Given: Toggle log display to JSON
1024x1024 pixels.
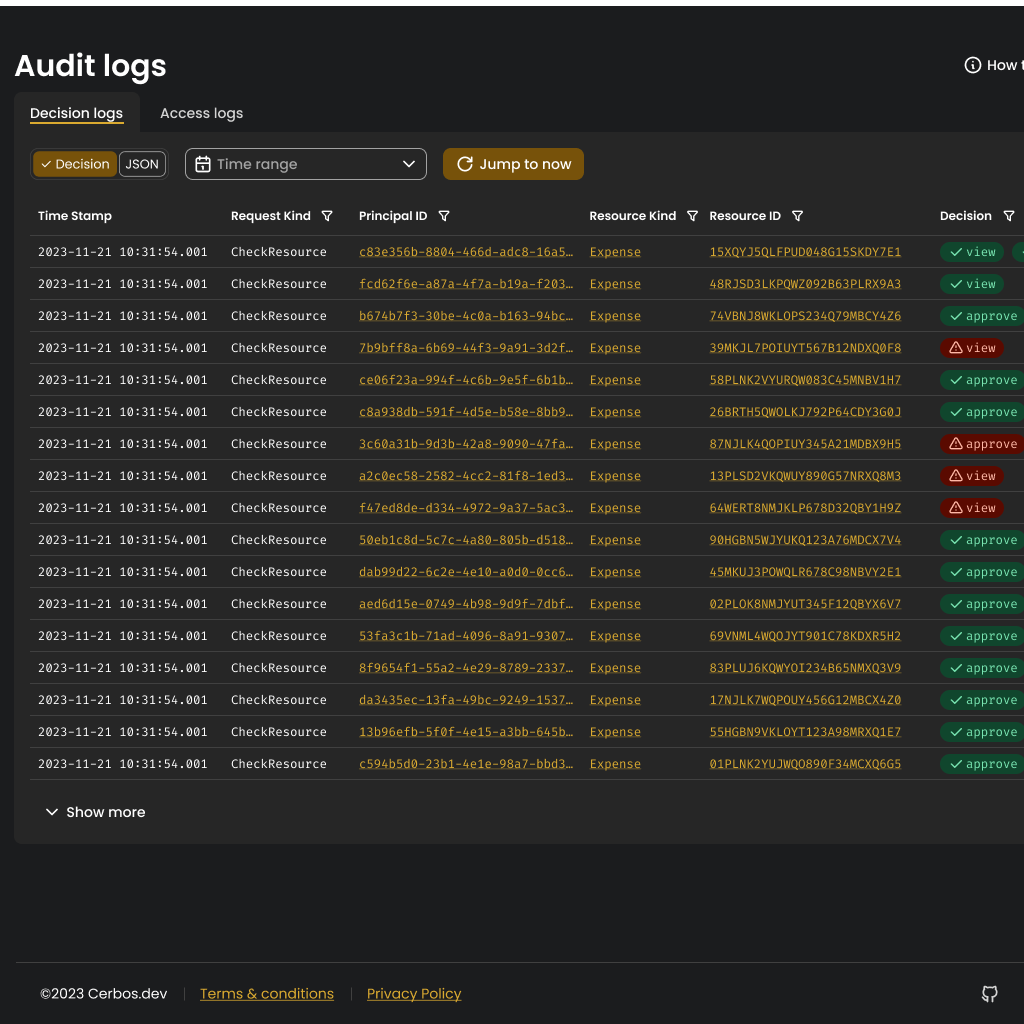Looking at the screenshot, I should 142,164.
